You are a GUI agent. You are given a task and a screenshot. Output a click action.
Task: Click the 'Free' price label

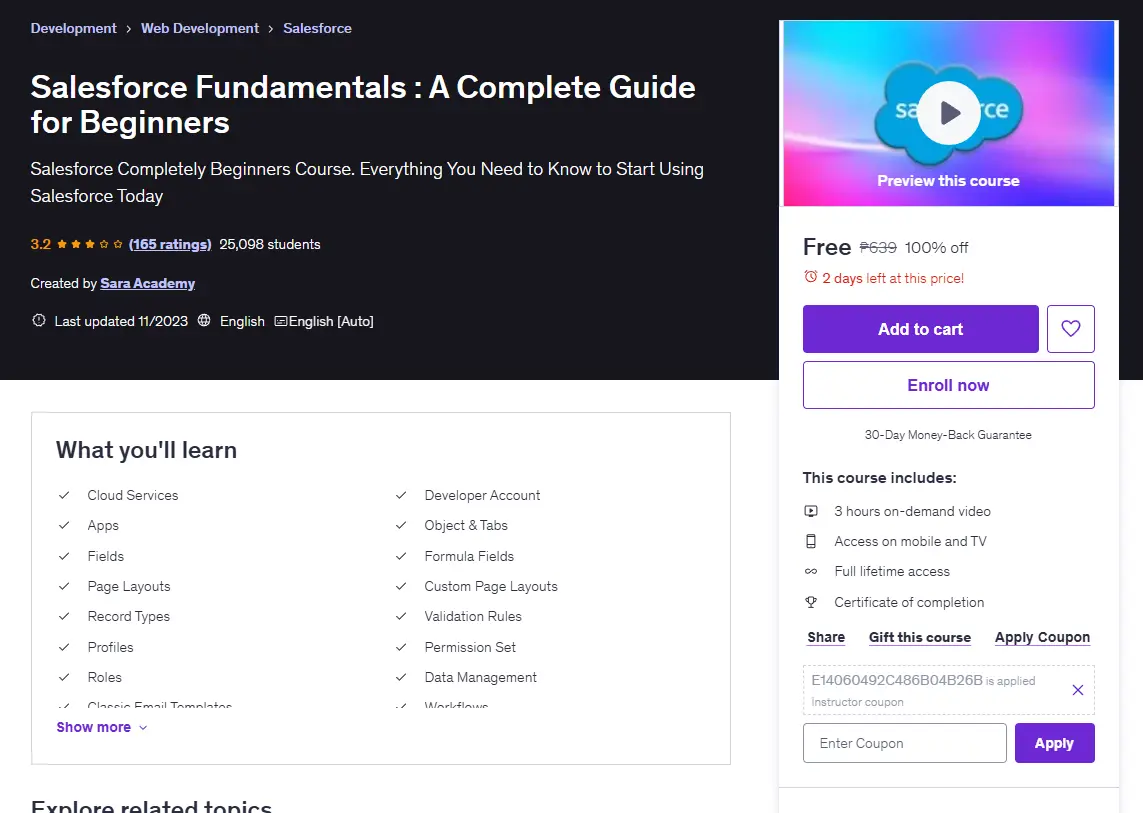pos(827,247)
